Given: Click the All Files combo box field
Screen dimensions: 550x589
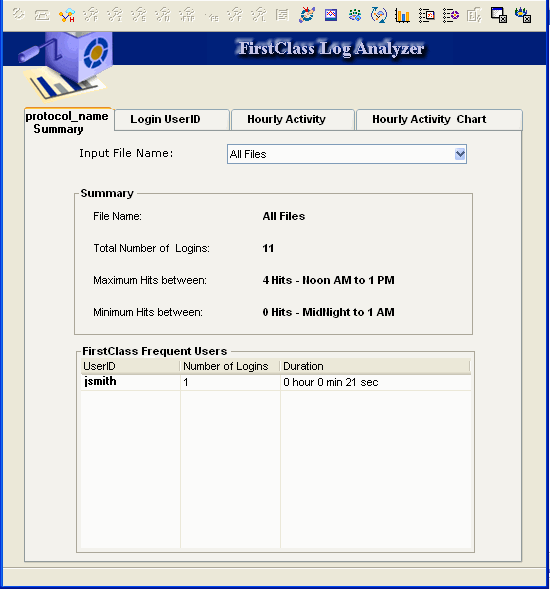Looking at the screenshot, I should pos(347,154).
